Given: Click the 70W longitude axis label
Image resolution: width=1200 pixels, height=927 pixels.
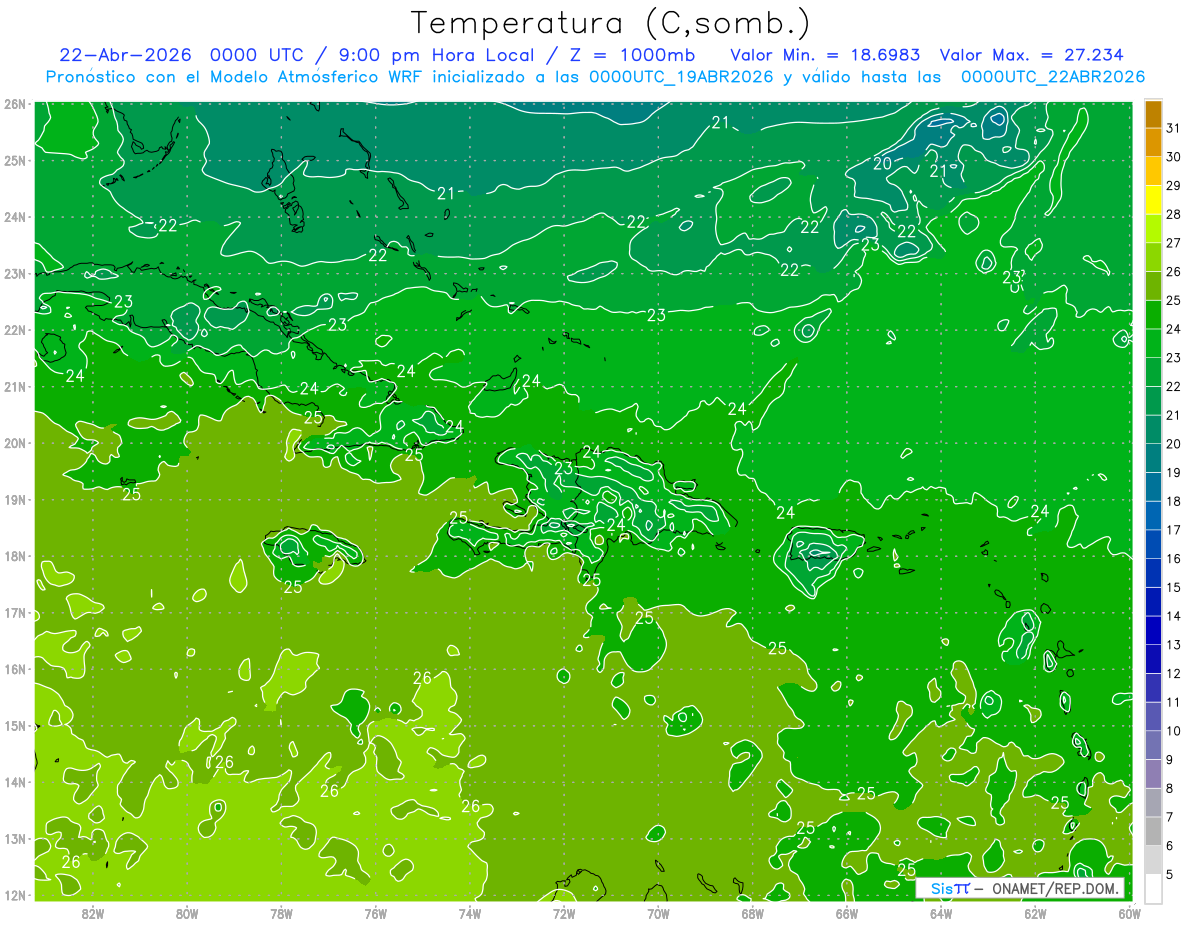Looking at the screenshot, I should click(x=658, y=912).
